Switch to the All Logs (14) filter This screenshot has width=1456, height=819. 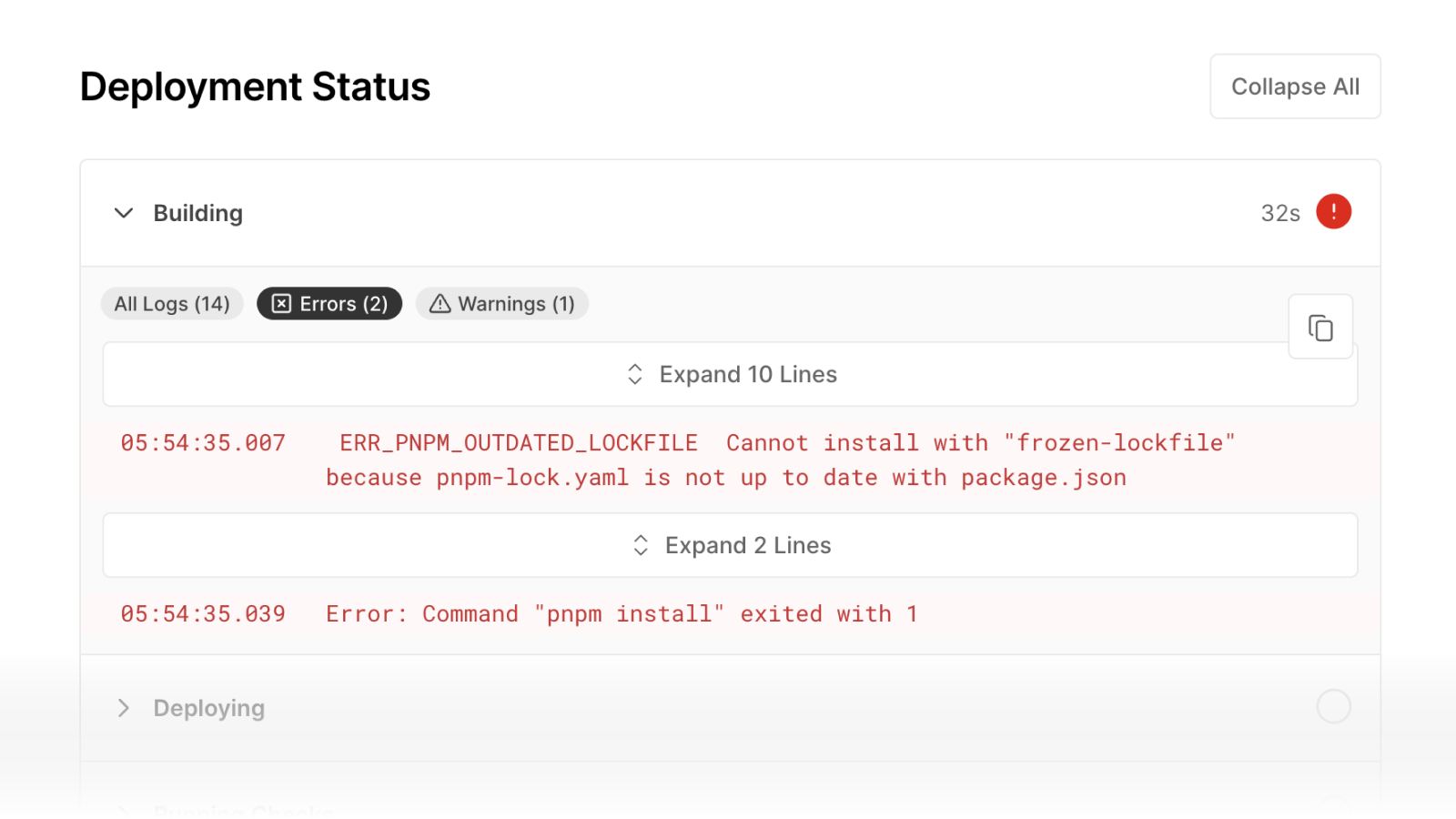click(171, 304)
